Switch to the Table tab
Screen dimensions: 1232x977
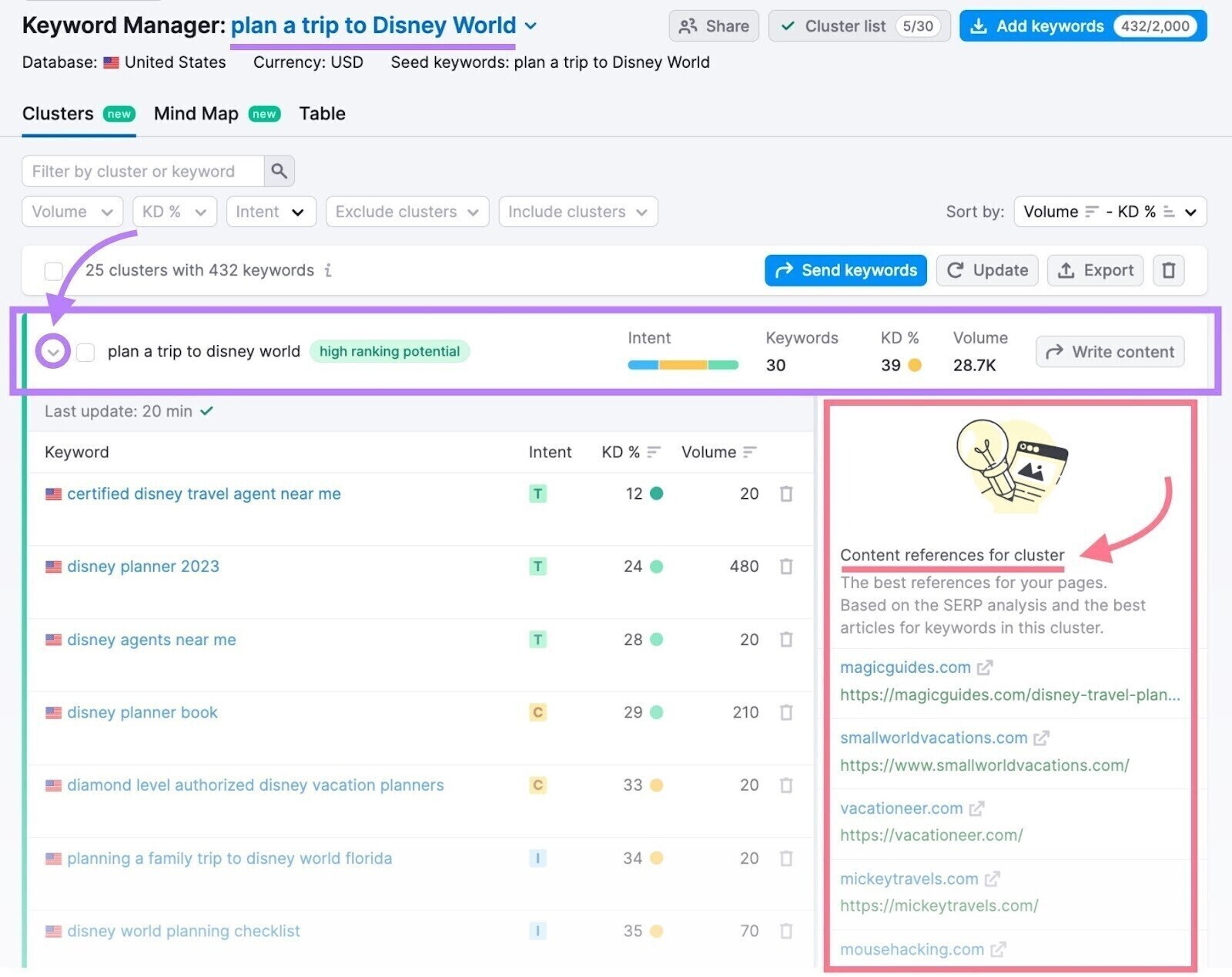coord(322,114)
